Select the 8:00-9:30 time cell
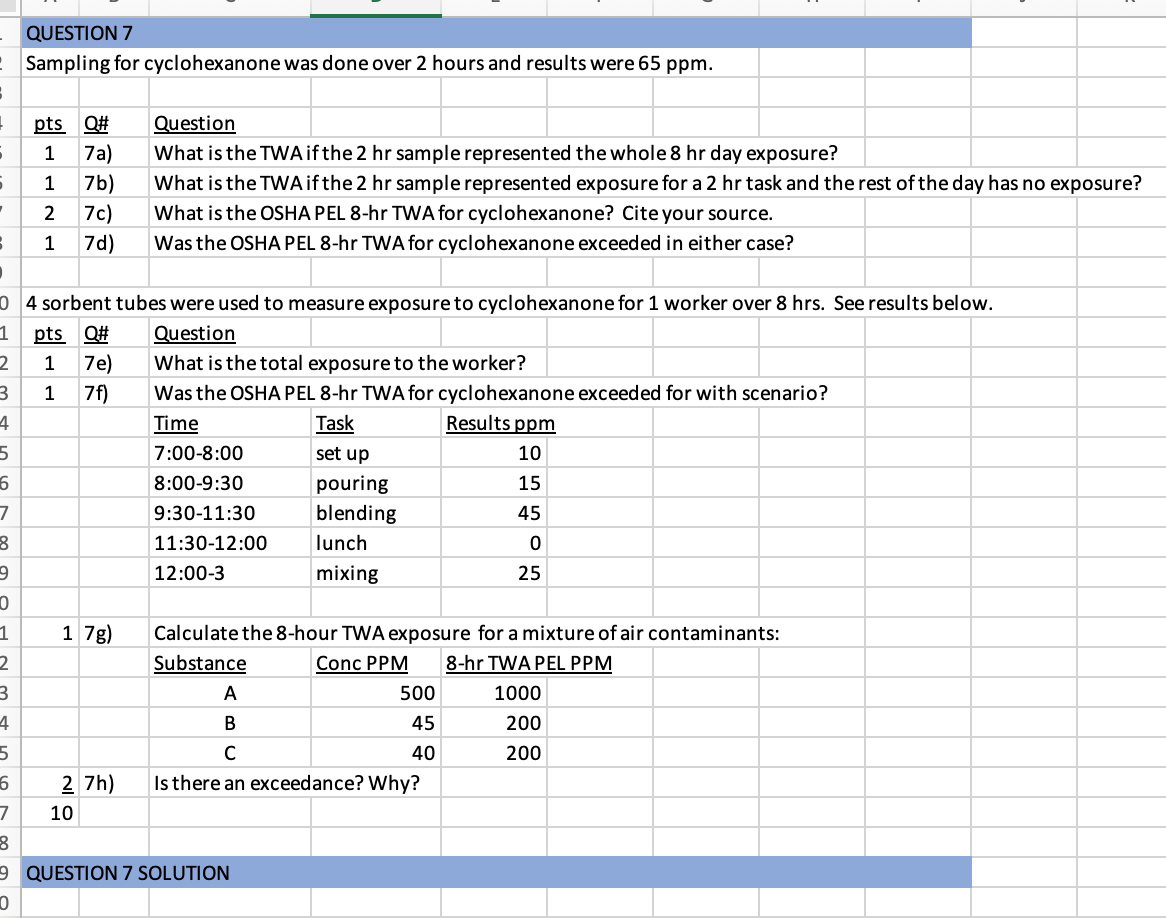Viewport: 1166px width, 918px height. pos(230,483)
